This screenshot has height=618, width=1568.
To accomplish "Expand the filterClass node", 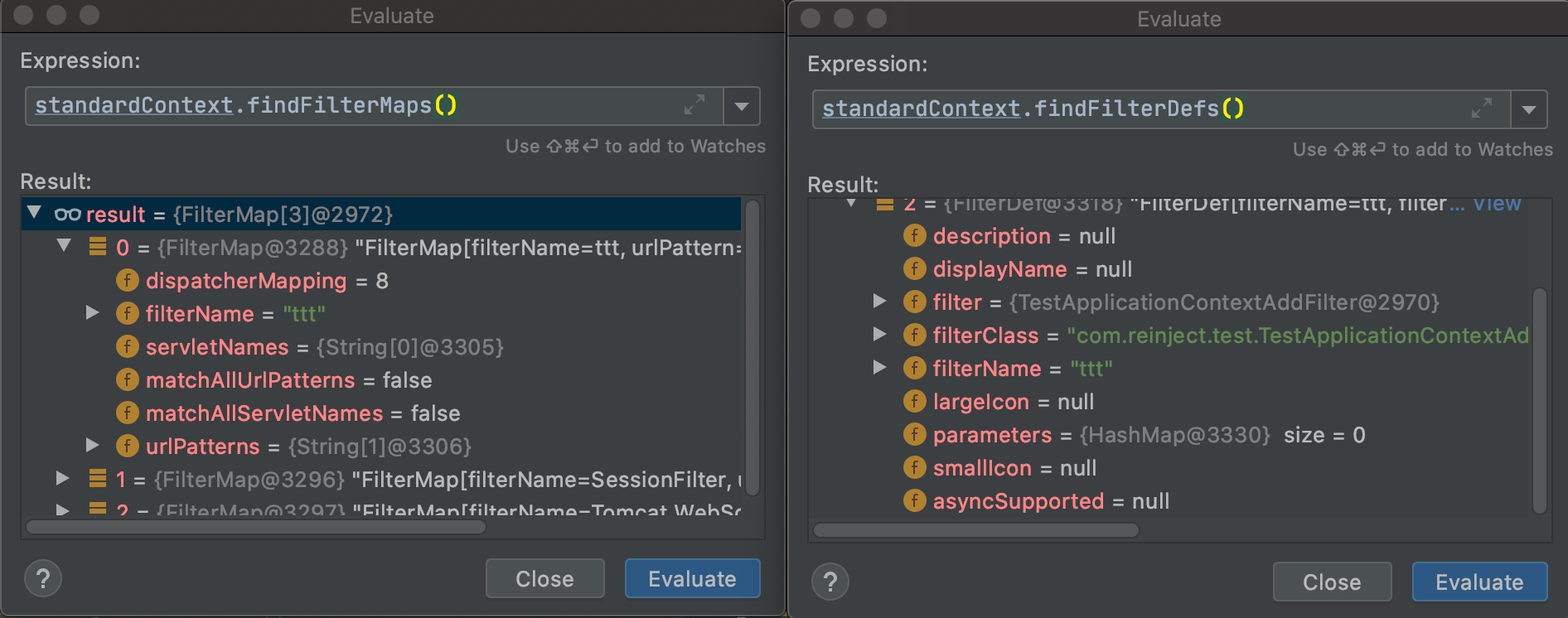I will point(880,335).
